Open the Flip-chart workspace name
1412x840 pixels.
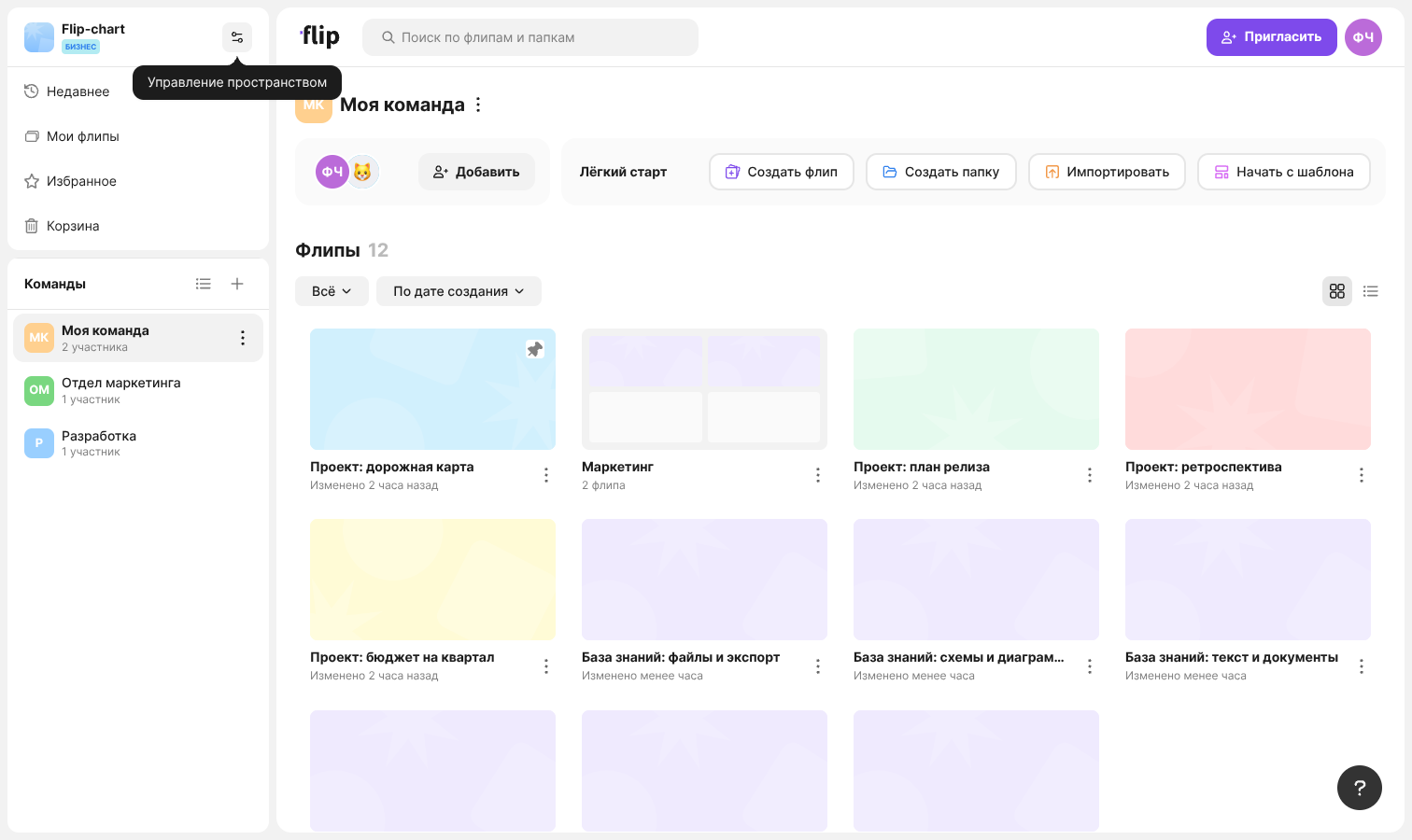click(93, 29)
